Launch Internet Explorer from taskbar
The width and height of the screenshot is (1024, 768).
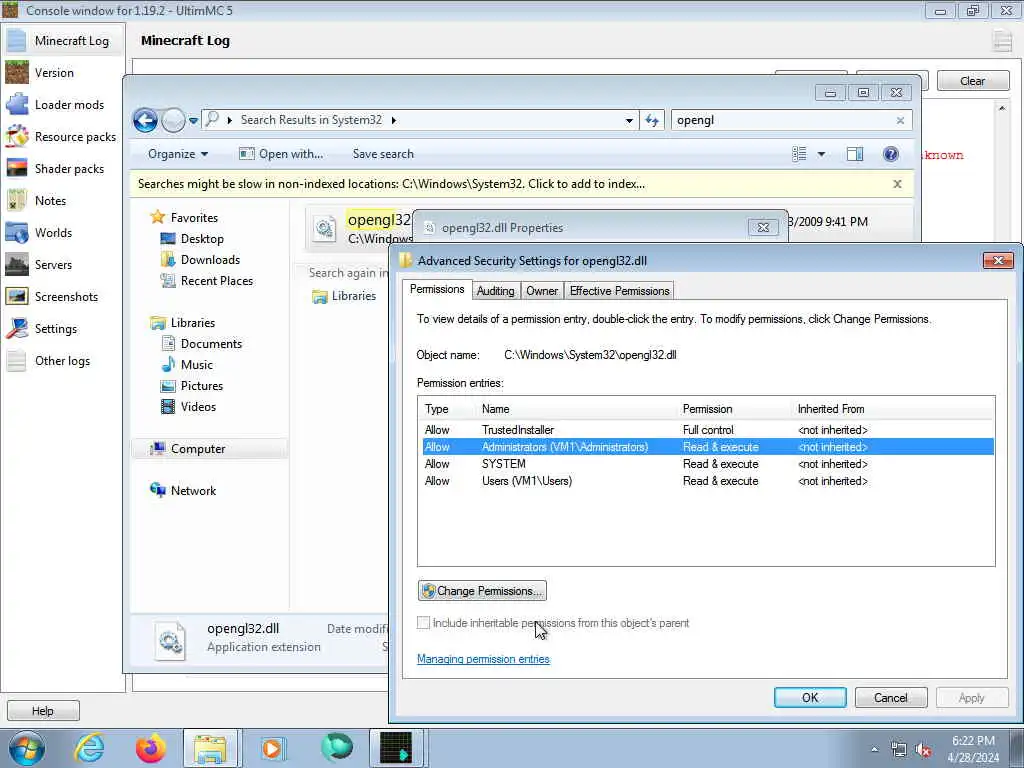(88, 748)
